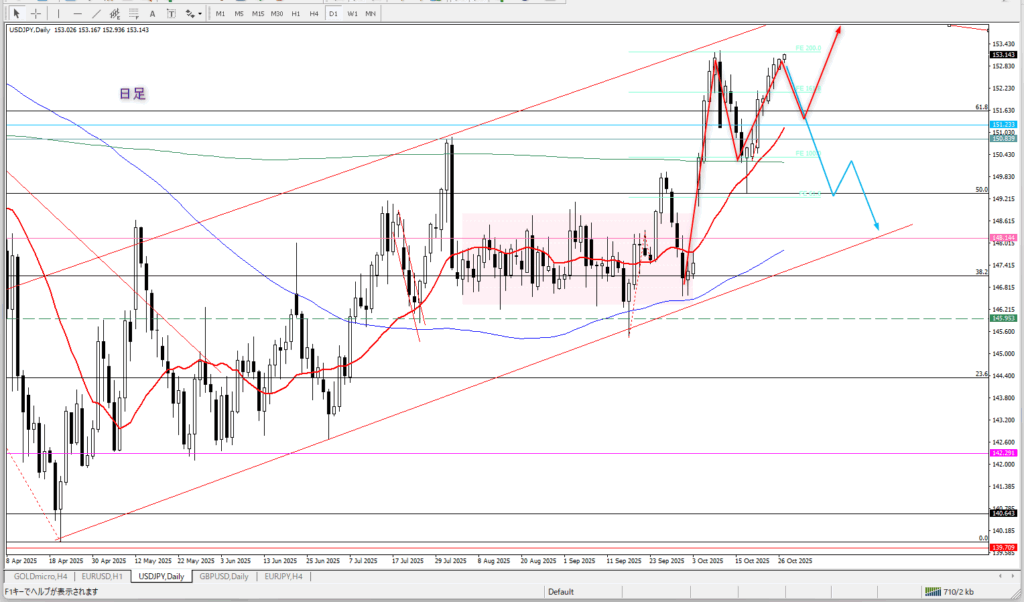Switch chart to H4 timeframe
This screenshot has width=1024, height=602.
(313, 13)
